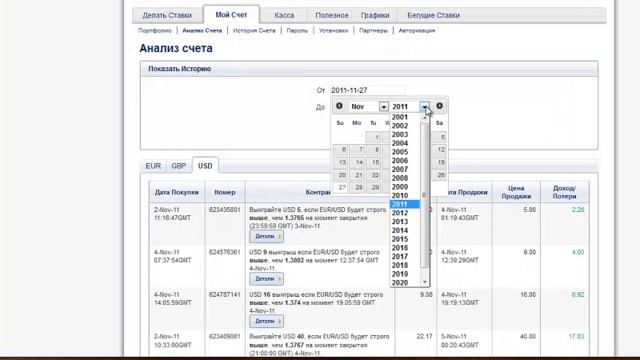
Task: Select year 2001 in list
Action: click(400, 117)
